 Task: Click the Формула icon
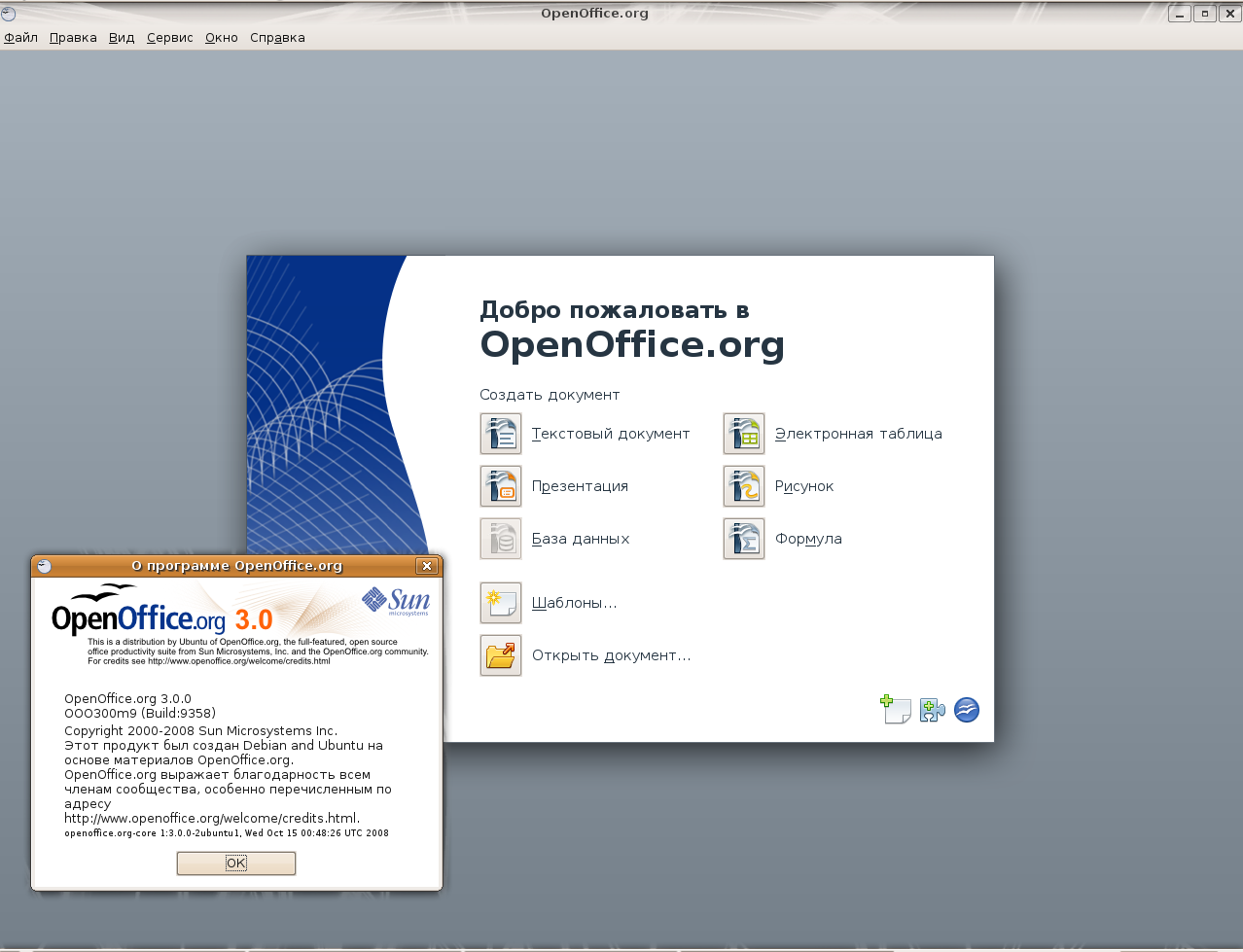[x=744, y=539]
